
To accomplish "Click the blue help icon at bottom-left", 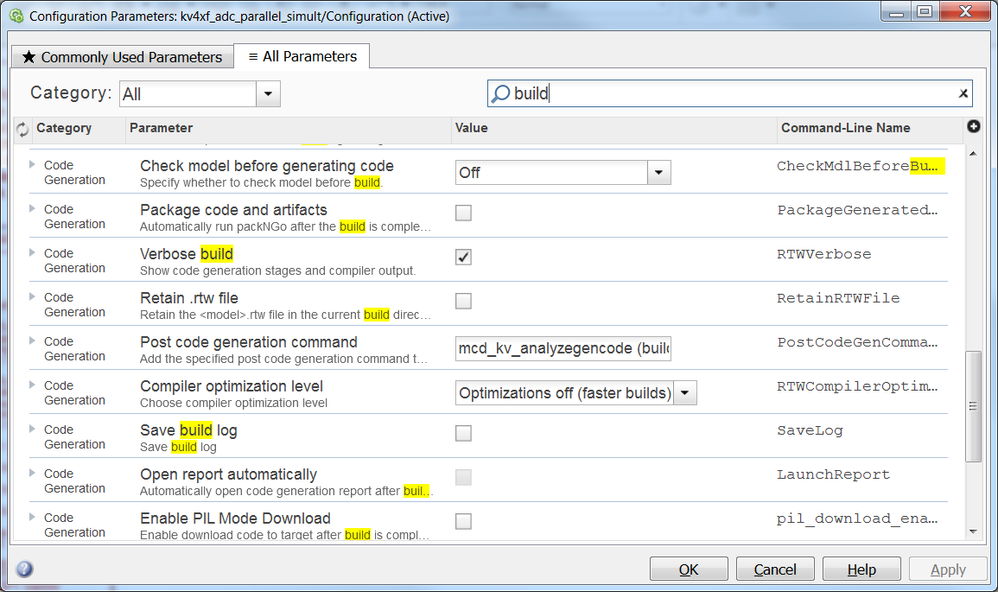I will (x=25, y=569).
